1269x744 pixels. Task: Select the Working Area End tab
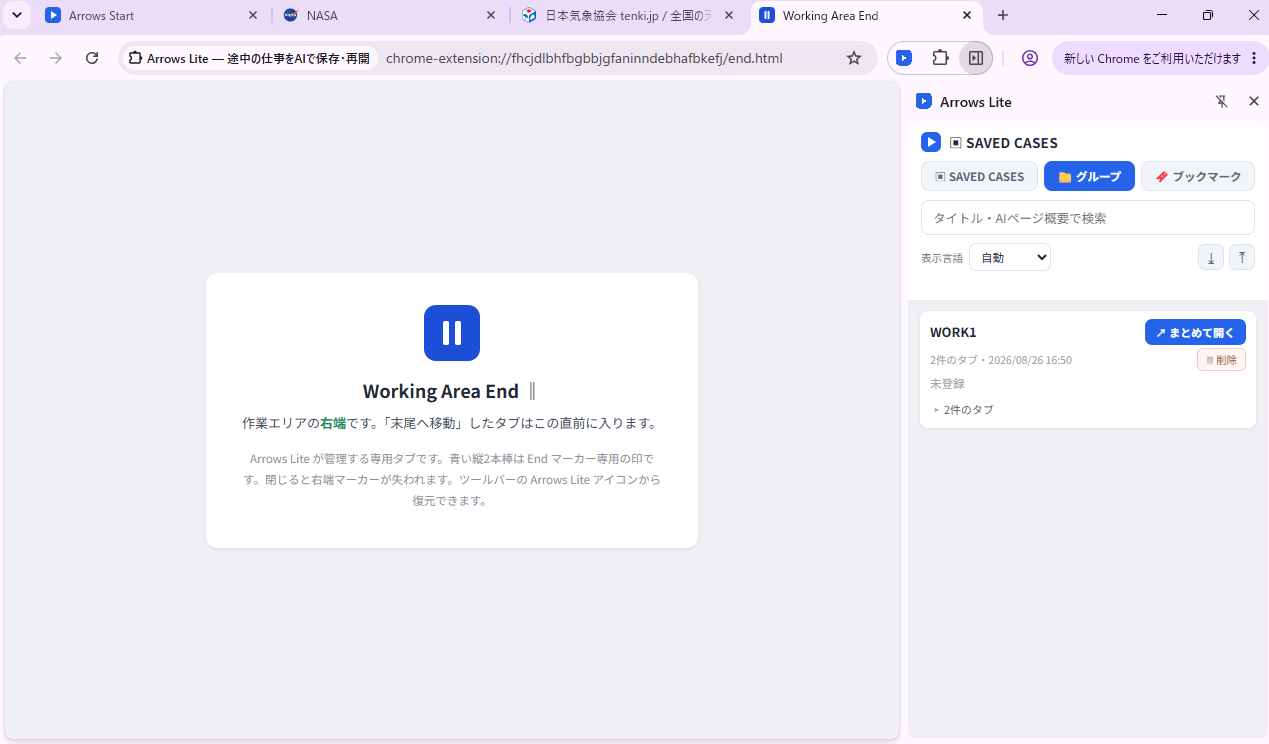click(x=866, y=16)
